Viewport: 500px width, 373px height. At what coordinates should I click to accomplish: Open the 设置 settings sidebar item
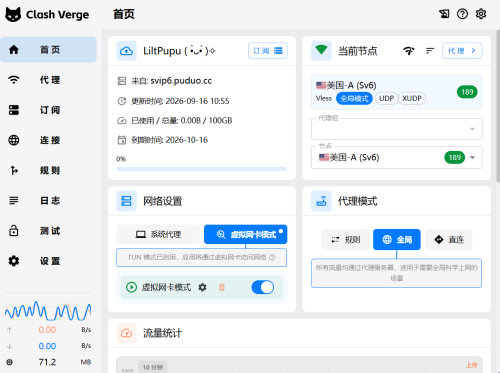tap(48, 261)
